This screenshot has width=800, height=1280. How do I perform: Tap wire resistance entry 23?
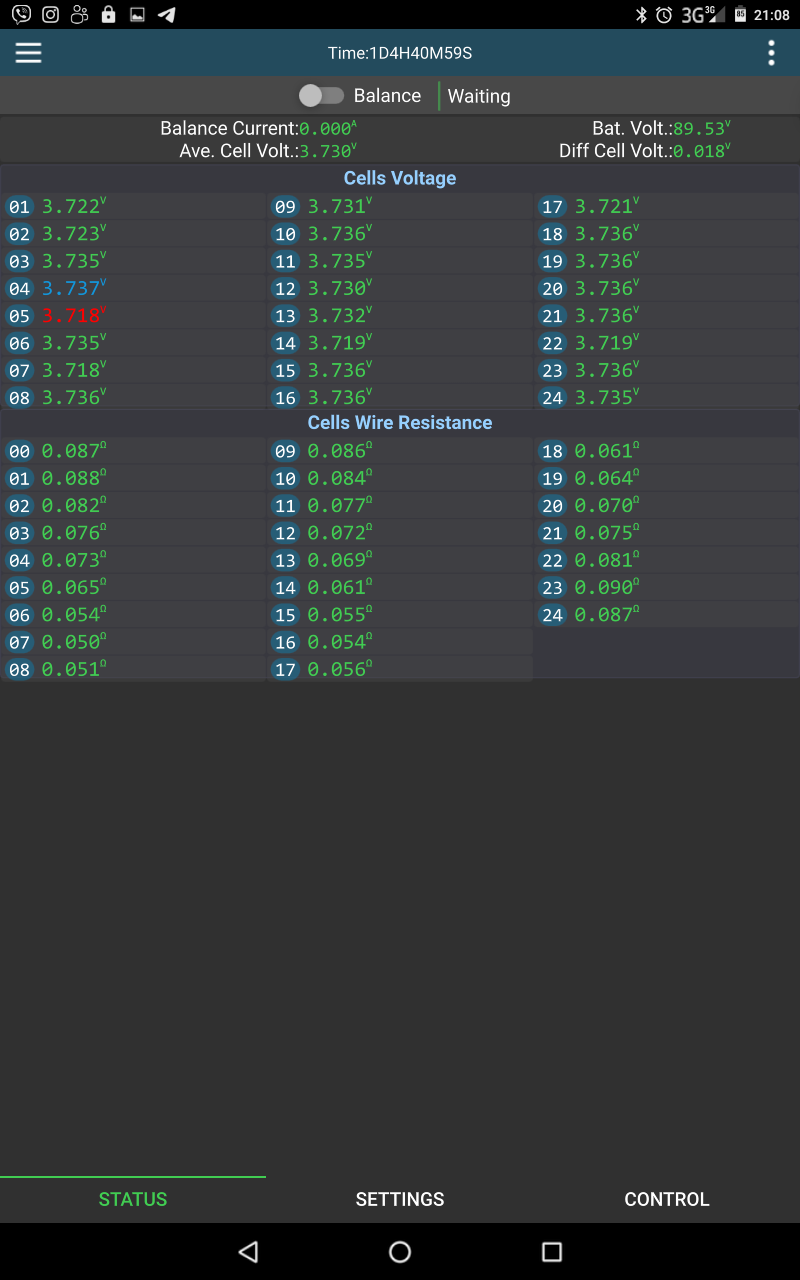[x=603, y=588]
